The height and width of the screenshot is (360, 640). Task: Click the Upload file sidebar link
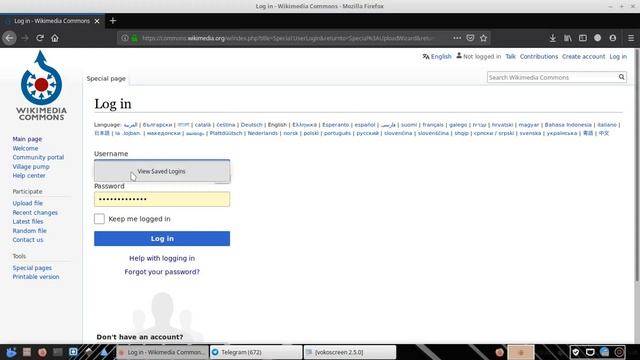click(27, 203)
